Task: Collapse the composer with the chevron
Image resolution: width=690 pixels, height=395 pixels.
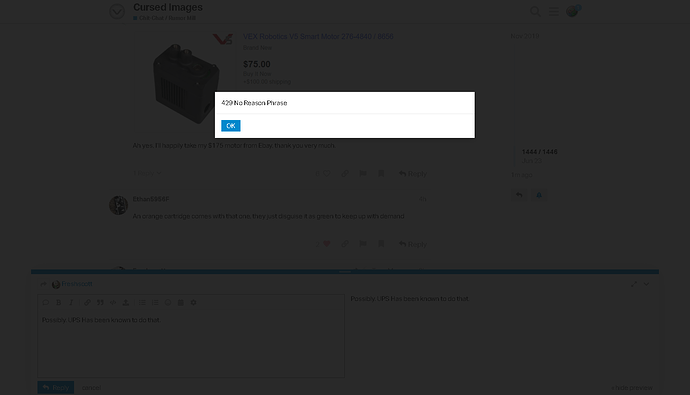Action: point(646,284)
